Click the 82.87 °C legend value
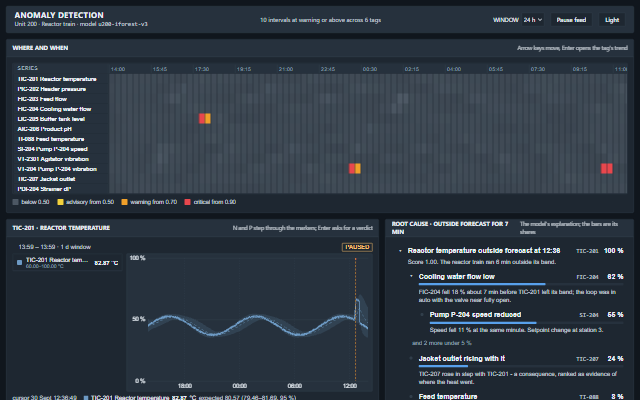The height and width of the screenshot is (400, 640). (x=106, y=263)
